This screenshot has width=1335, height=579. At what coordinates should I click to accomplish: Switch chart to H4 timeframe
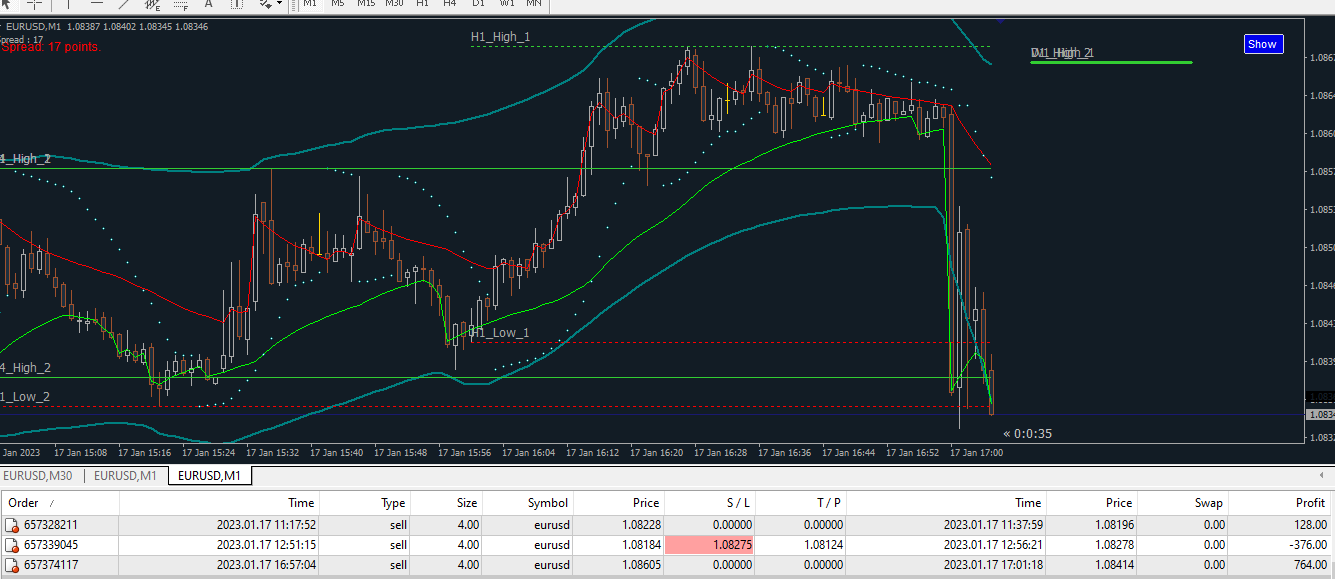pyautogui.click(x=450, y=4)
